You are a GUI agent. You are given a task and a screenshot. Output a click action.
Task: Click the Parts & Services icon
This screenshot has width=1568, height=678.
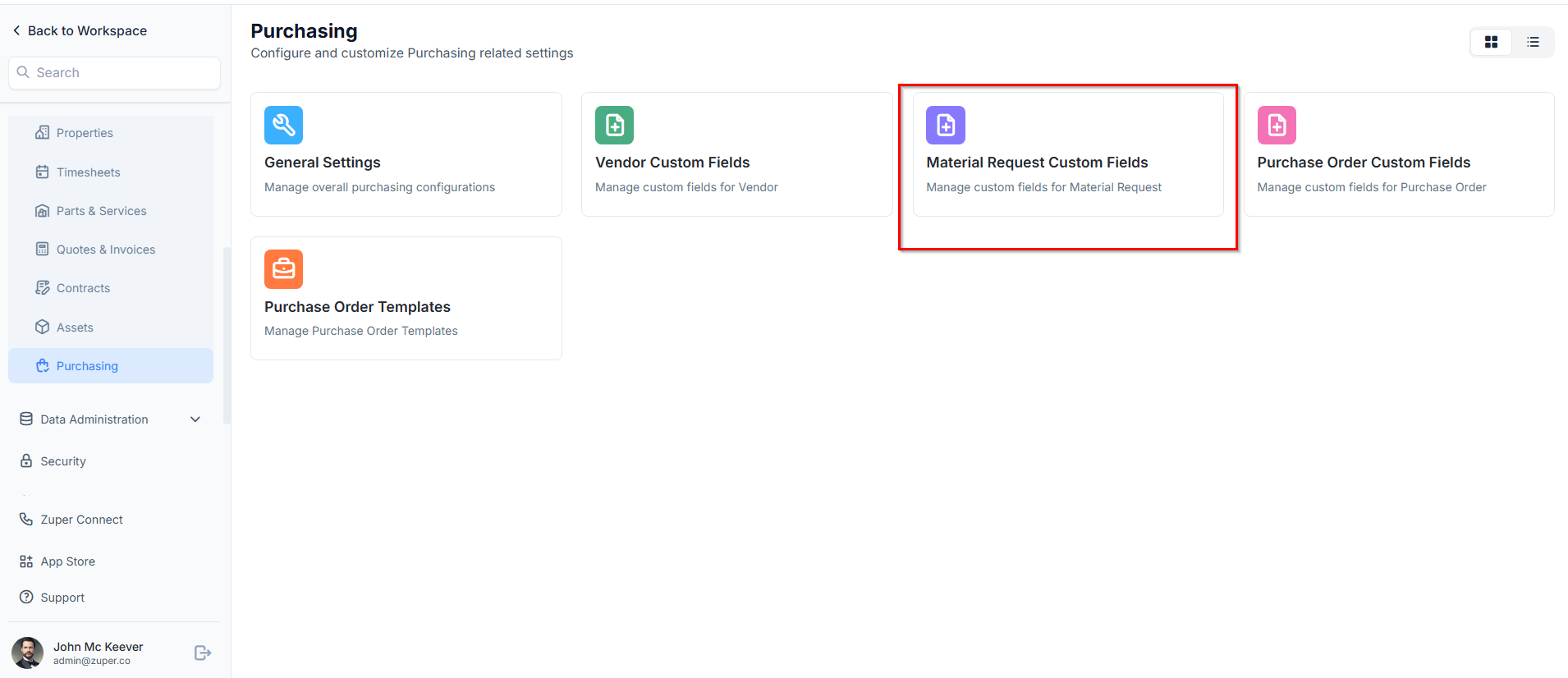point(42,210)
